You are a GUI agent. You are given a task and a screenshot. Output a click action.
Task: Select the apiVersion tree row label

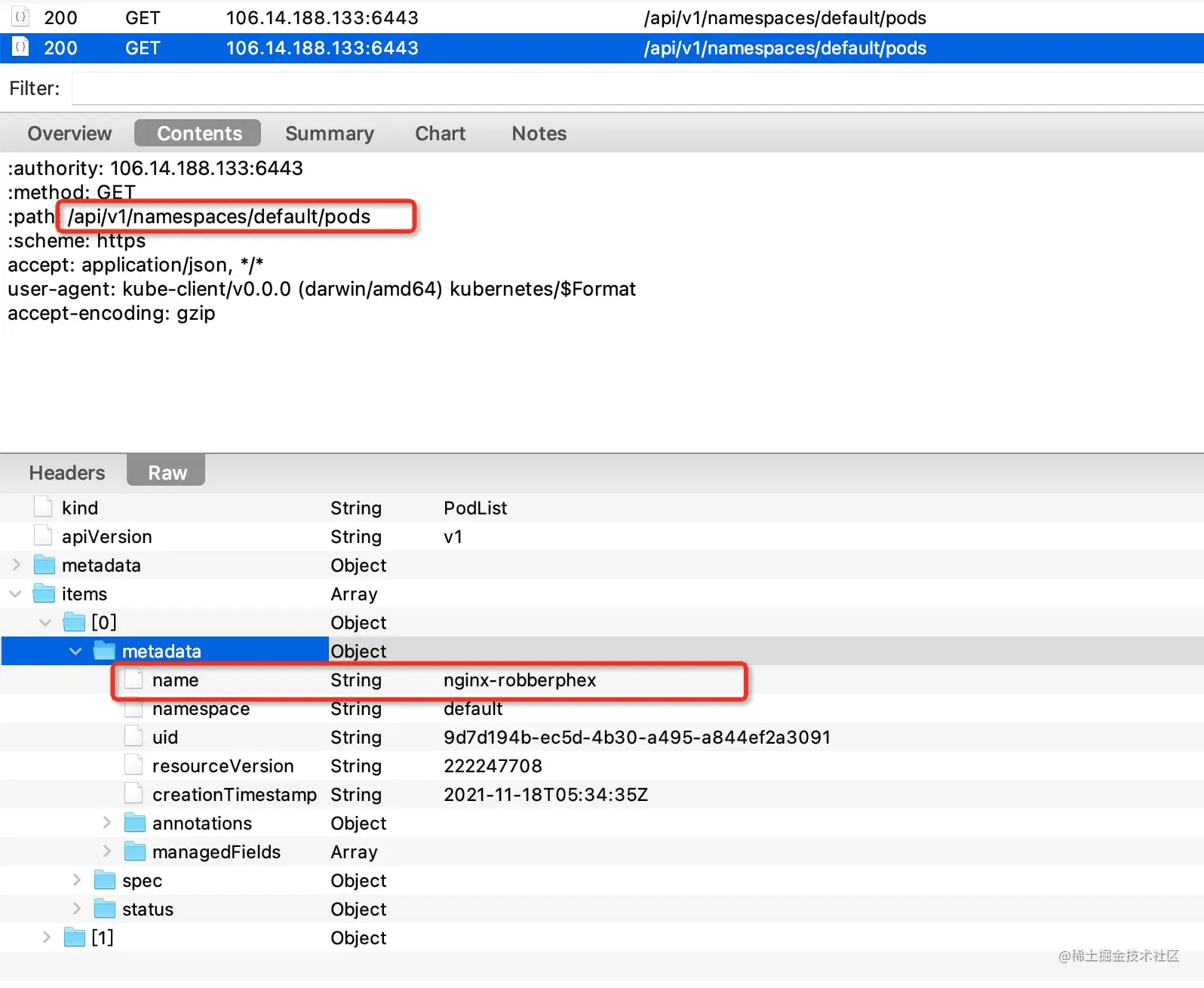[x=107, y=536]
